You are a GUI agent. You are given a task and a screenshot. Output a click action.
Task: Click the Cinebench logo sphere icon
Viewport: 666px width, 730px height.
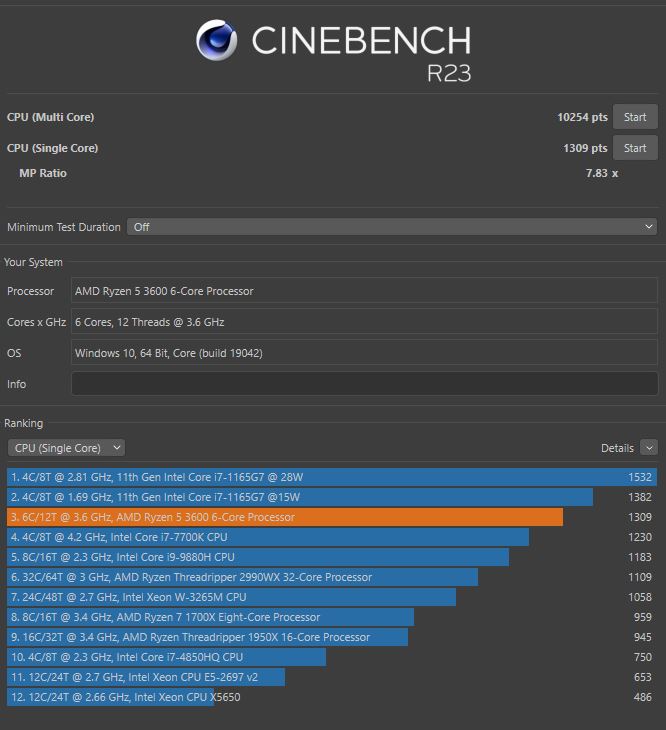coord(216,40)
